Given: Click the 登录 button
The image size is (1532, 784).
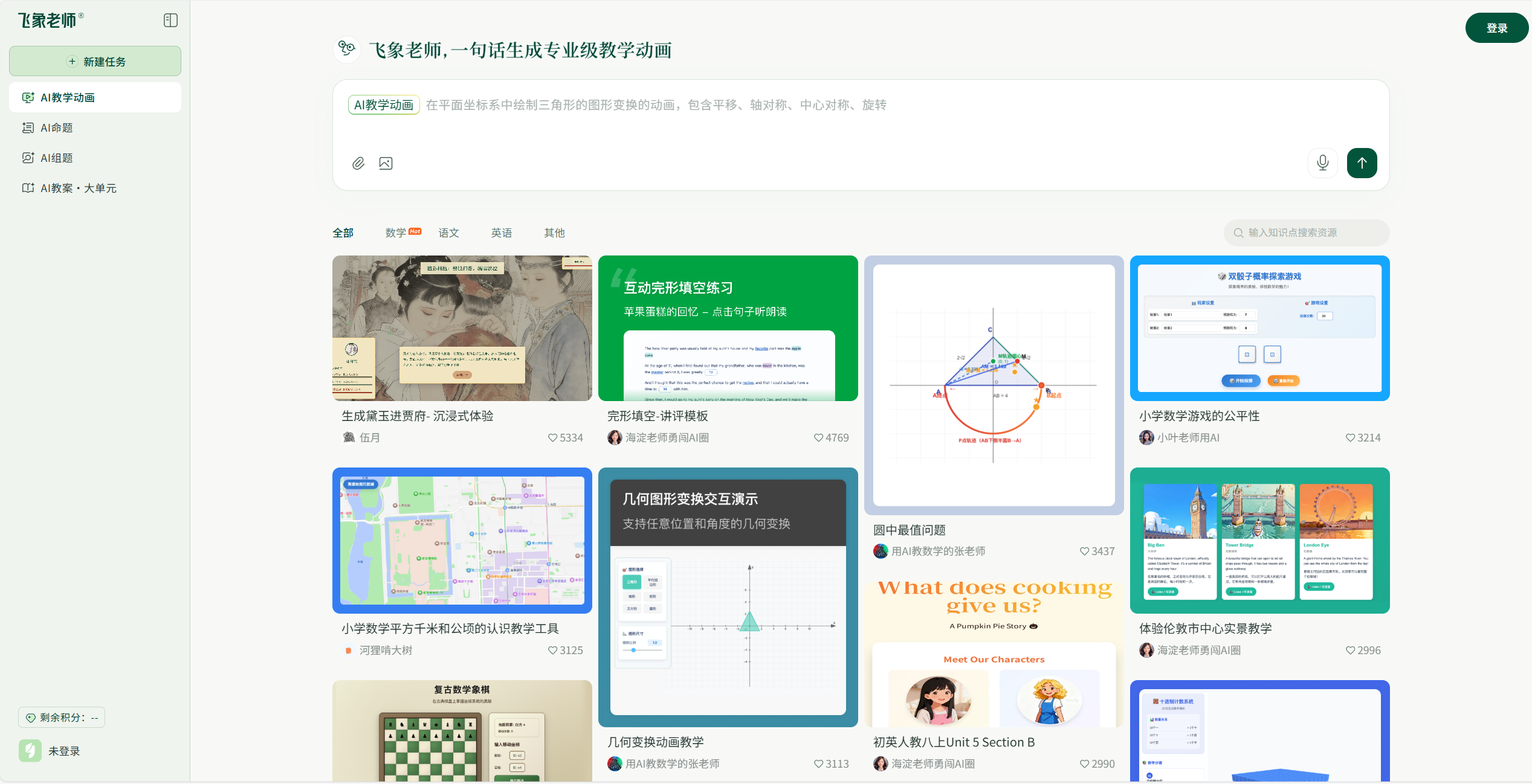Looking at the screenshot, I should (x=1496, y=28).
